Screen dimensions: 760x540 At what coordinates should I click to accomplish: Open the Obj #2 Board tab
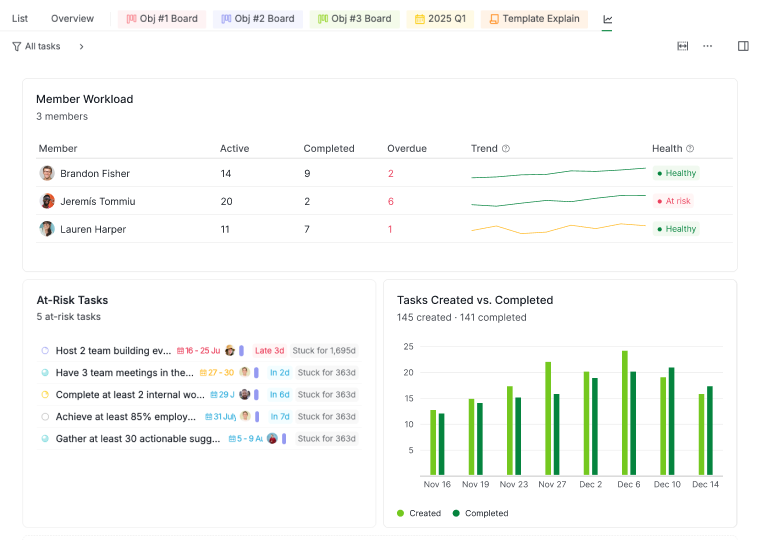(x=258, y=19)
